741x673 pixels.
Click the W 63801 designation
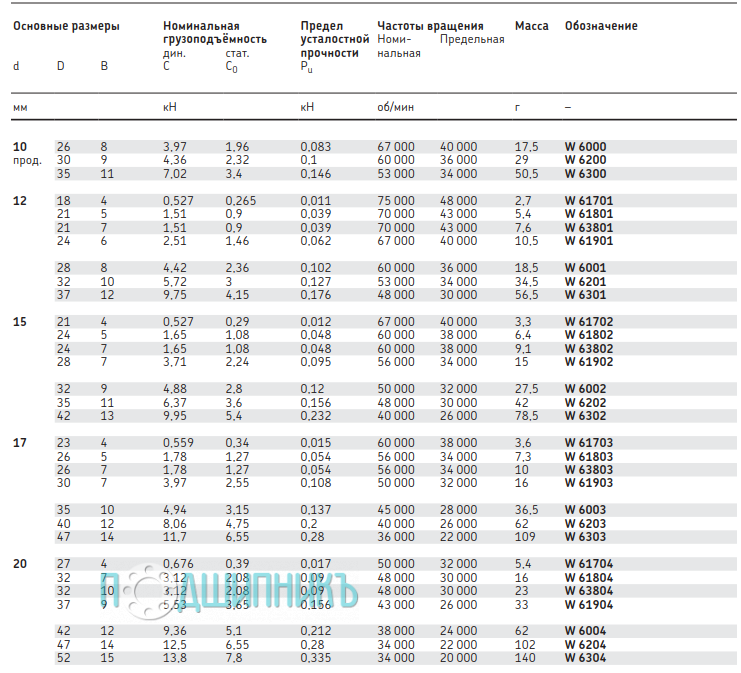point(589,228)
